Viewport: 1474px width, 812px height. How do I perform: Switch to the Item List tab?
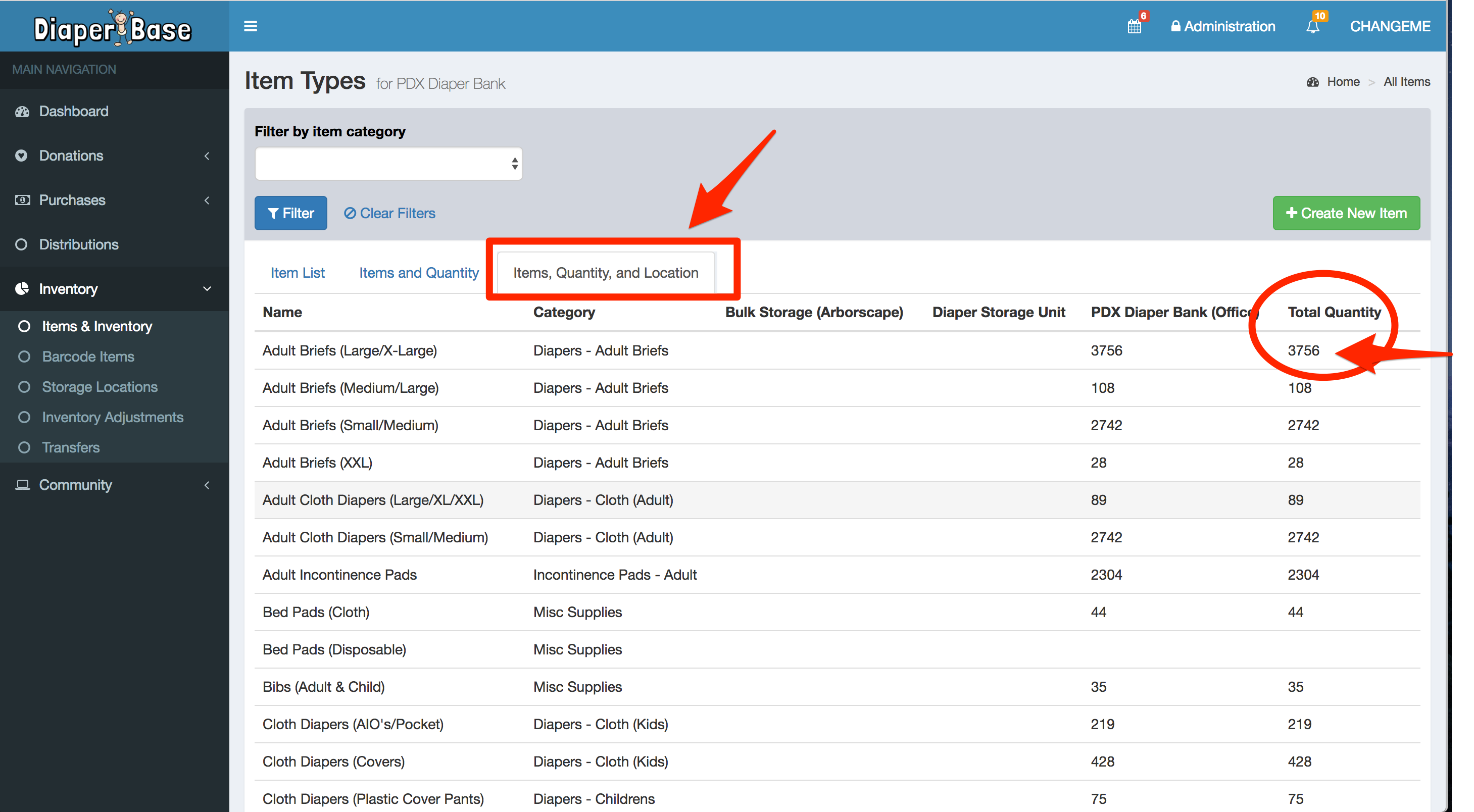pyautogui.click(x=297, y=273)
